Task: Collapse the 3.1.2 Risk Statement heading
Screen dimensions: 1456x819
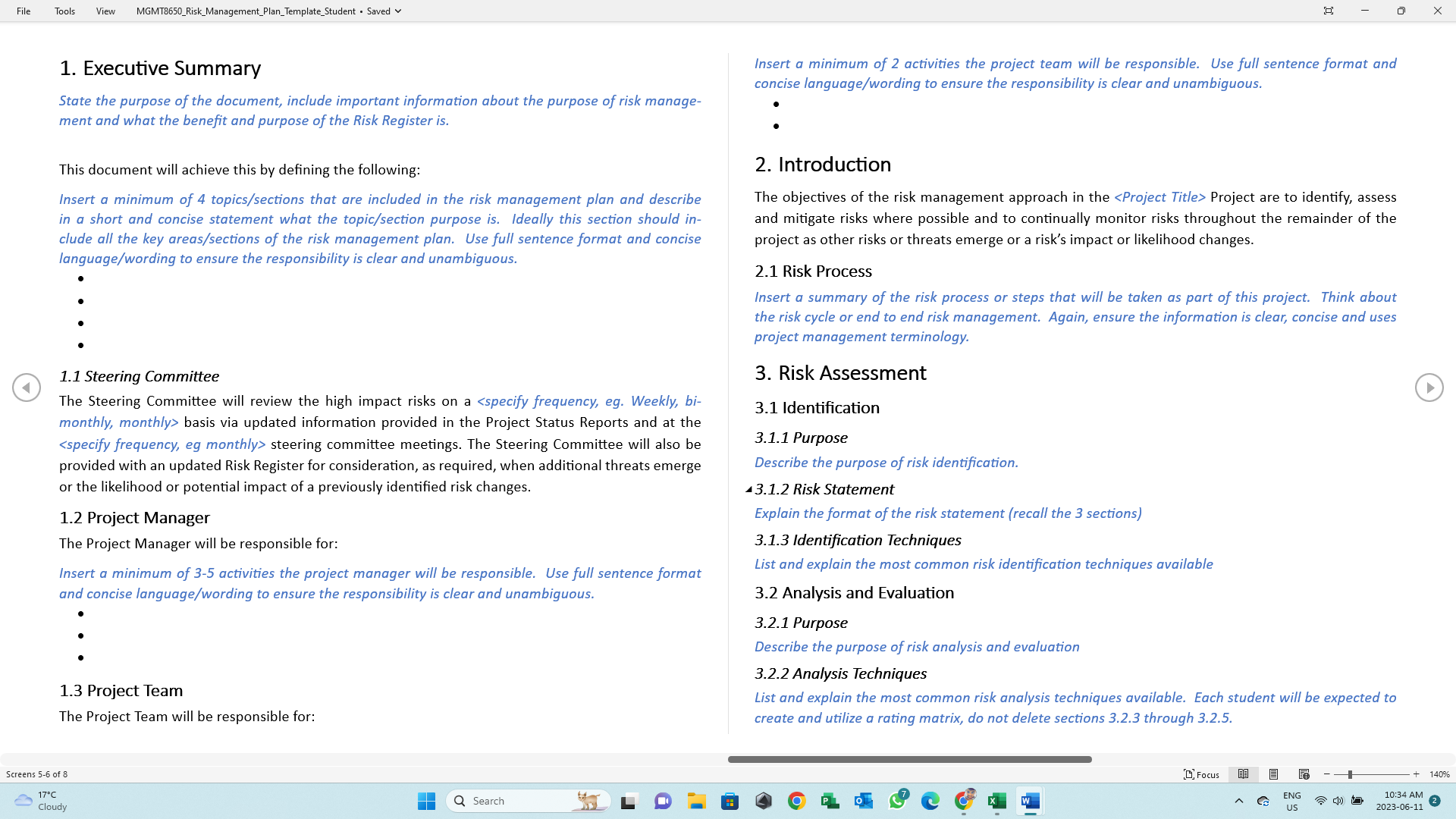Action: click(748, 489)
